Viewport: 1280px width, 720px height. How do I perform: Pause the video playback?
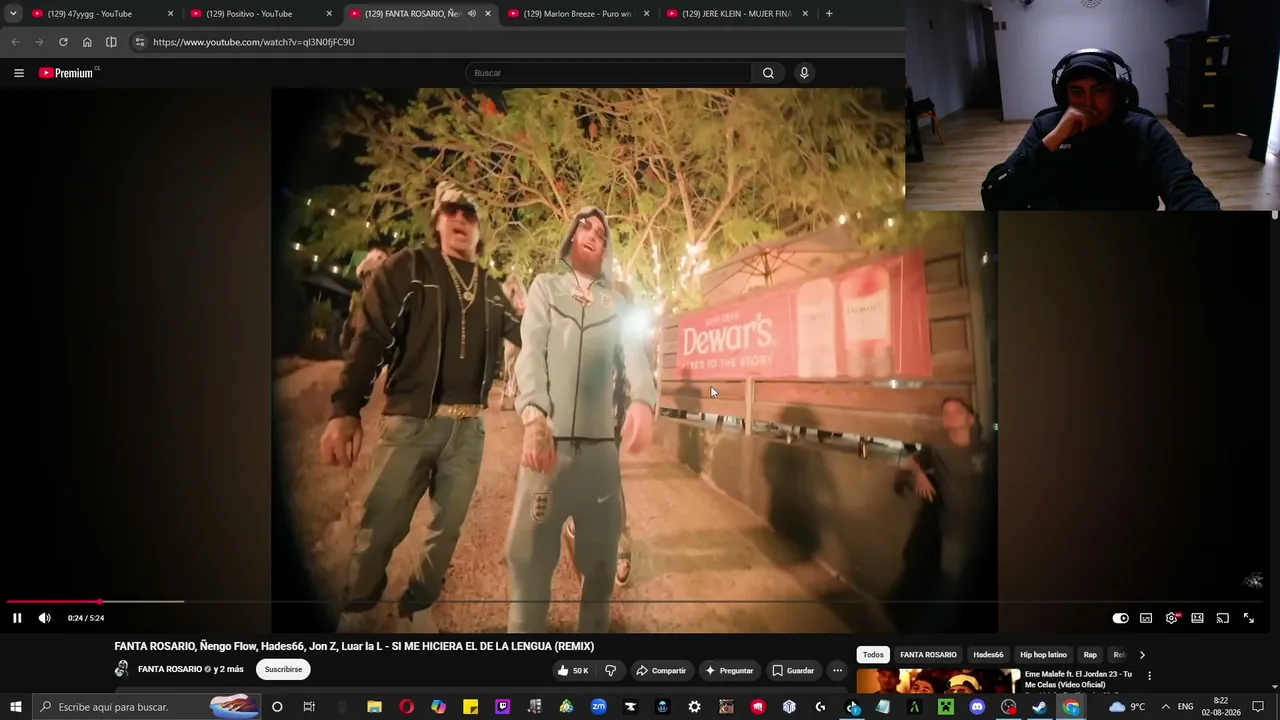click(x=17, y=618)
